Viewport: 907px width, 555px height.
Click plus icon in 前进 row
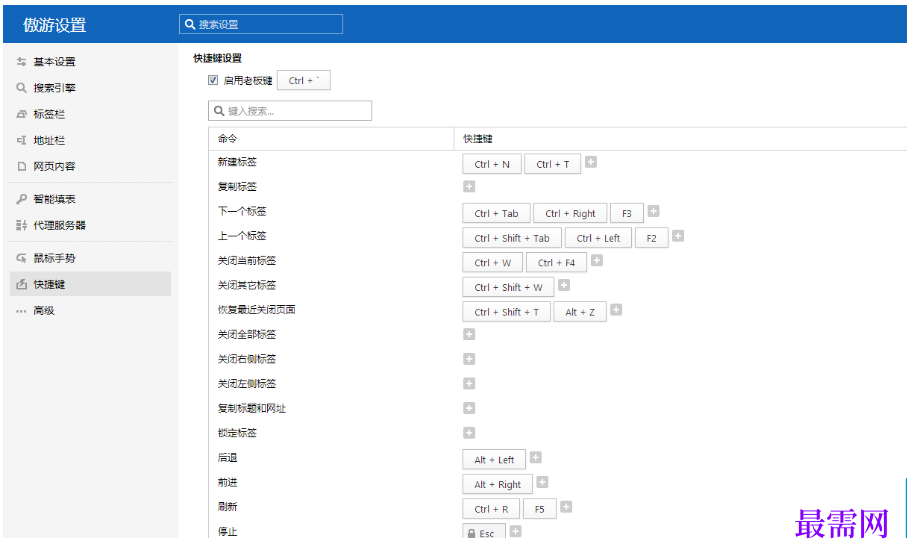(543, 482)
